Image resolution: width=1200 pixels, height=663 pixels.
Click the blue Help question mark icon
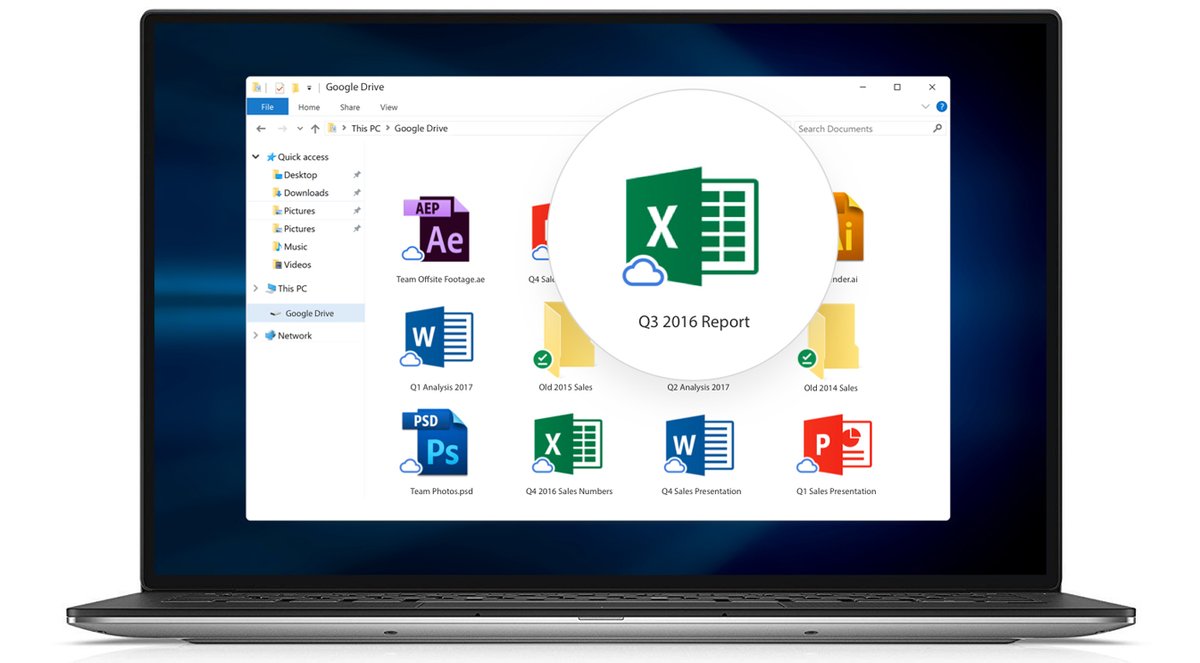[941, 107]
